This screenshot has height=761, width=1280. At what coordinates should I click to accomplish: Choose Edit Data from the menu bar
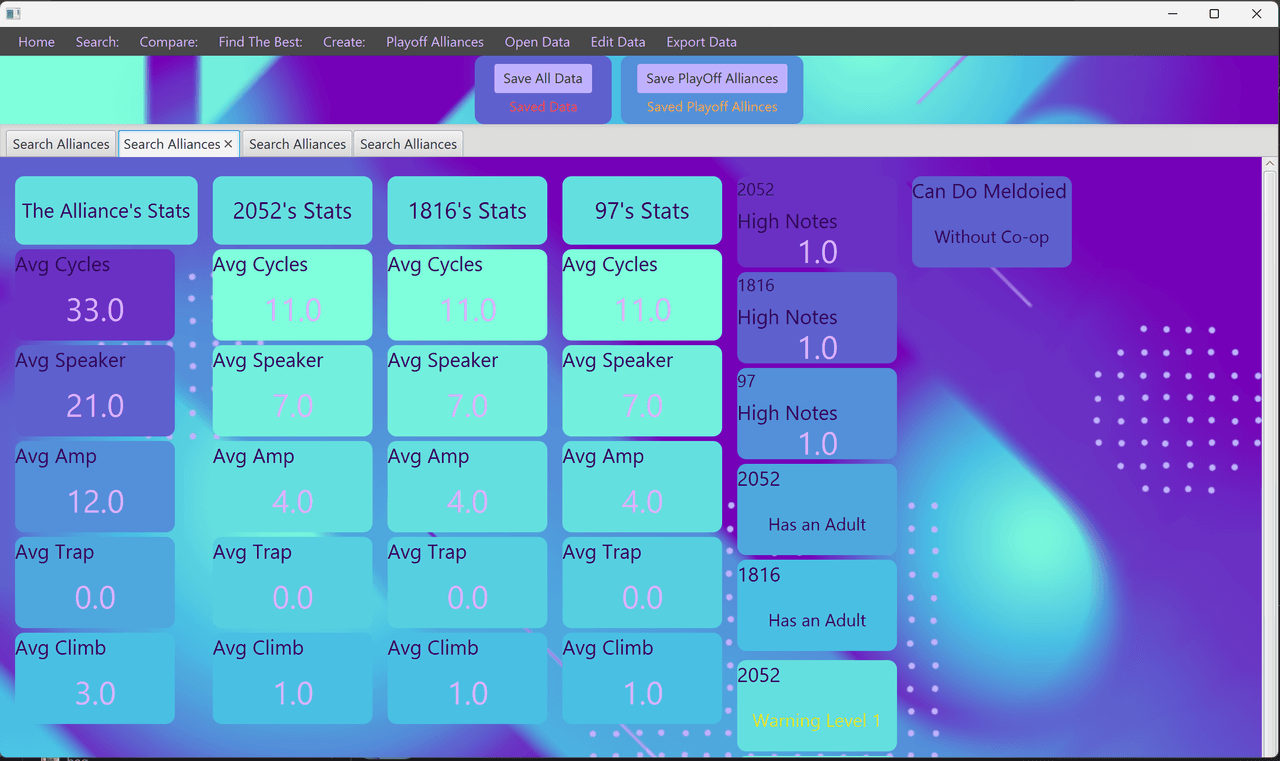click(618, 42)
